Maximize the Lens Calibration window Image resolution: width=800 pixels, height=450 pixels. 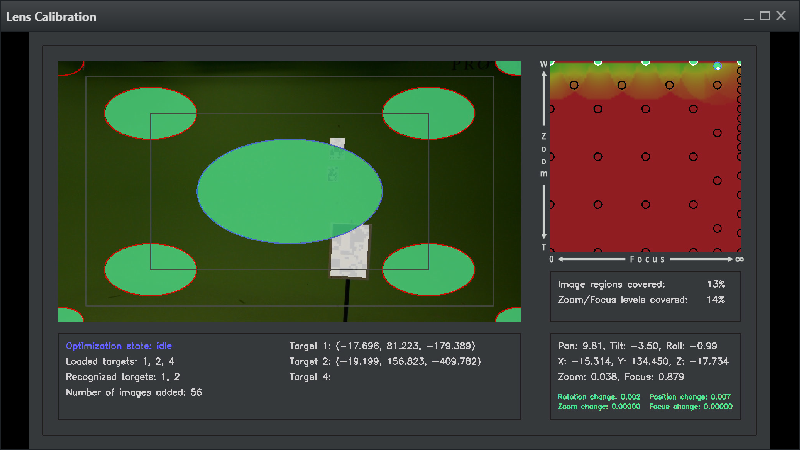pos(765,17)
